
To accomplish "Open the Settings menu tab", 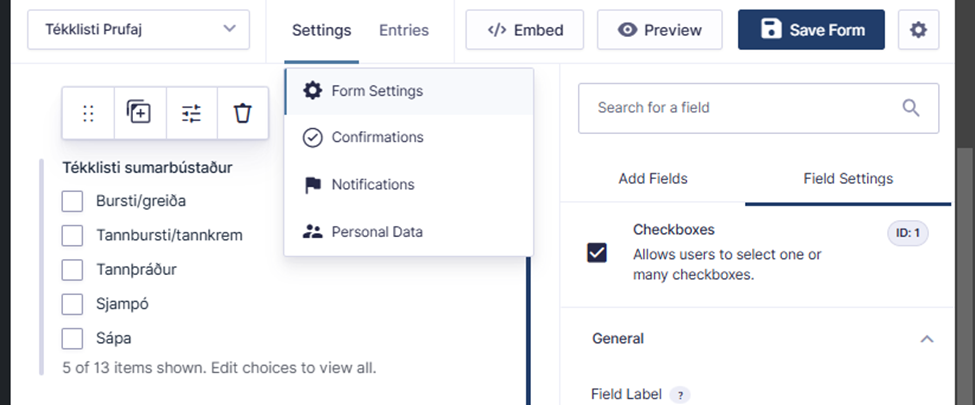I will [321, 30].
